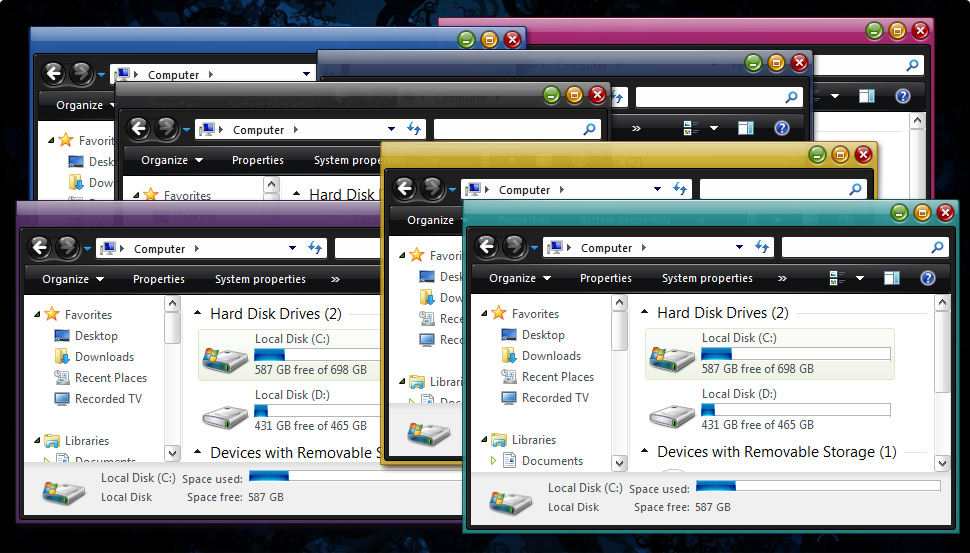Image resolution: width=970 pixels, height=553 pixels.
Task: Click Back arrow in teal window
Action: [487, 247]
